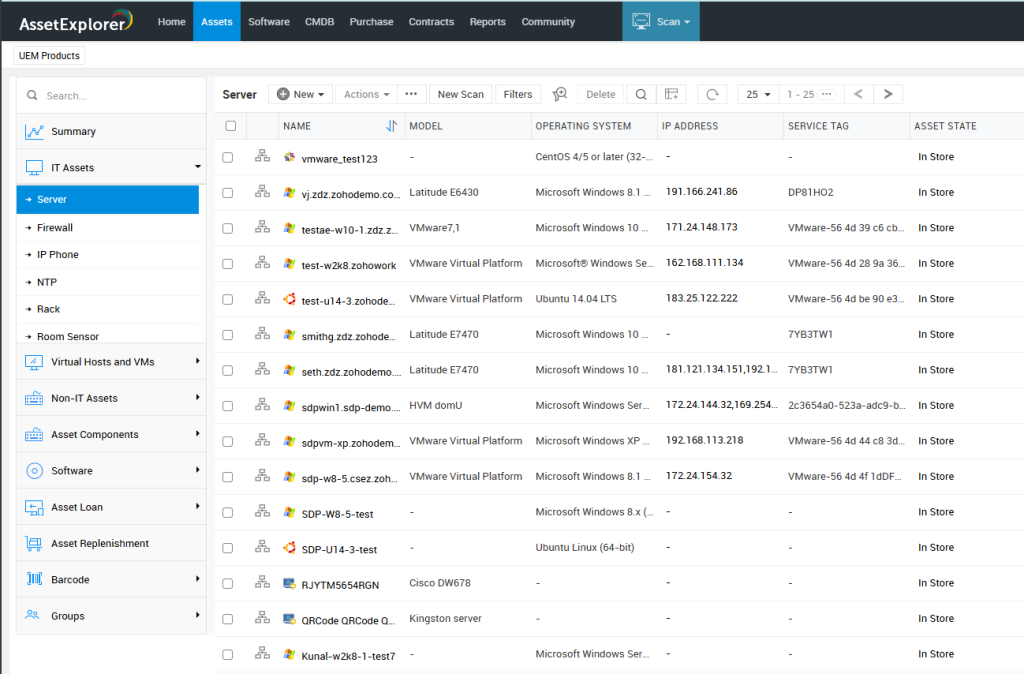
Task: Expand the Virtual Hosts and VMs arrow
Action: tap(197, 361)
